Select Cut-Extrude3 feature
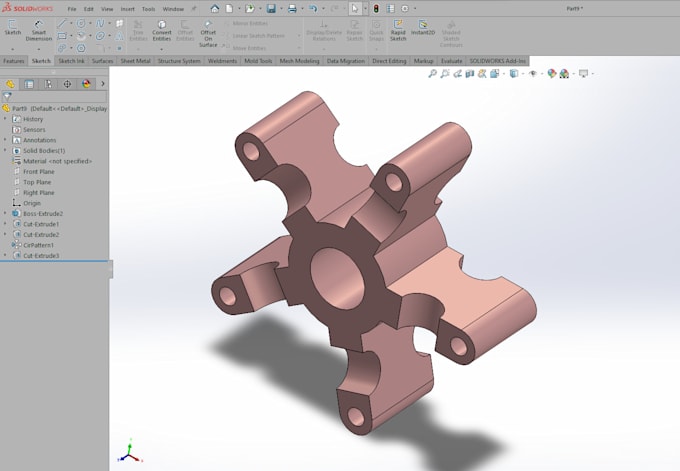680x471 pixels. coord(36,255)
